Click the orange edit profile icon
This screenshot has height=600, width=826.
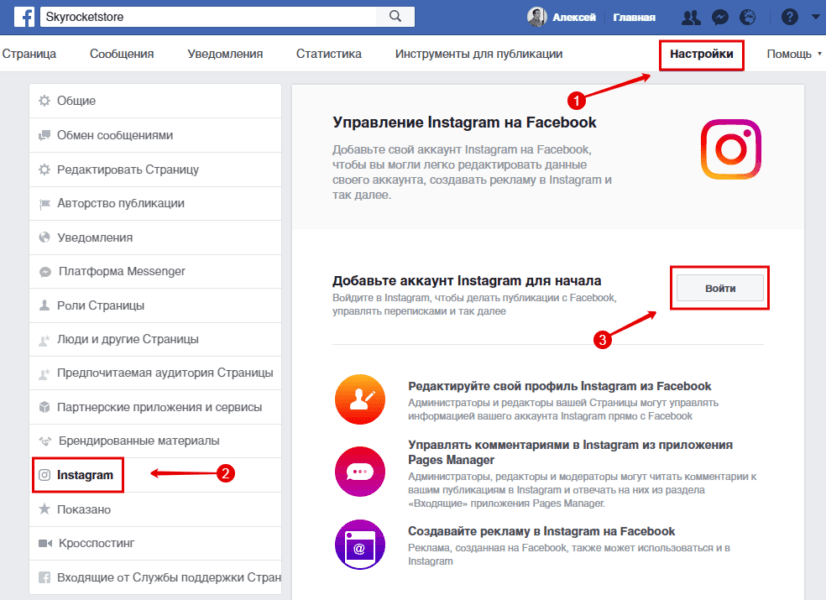pos(360,399)
